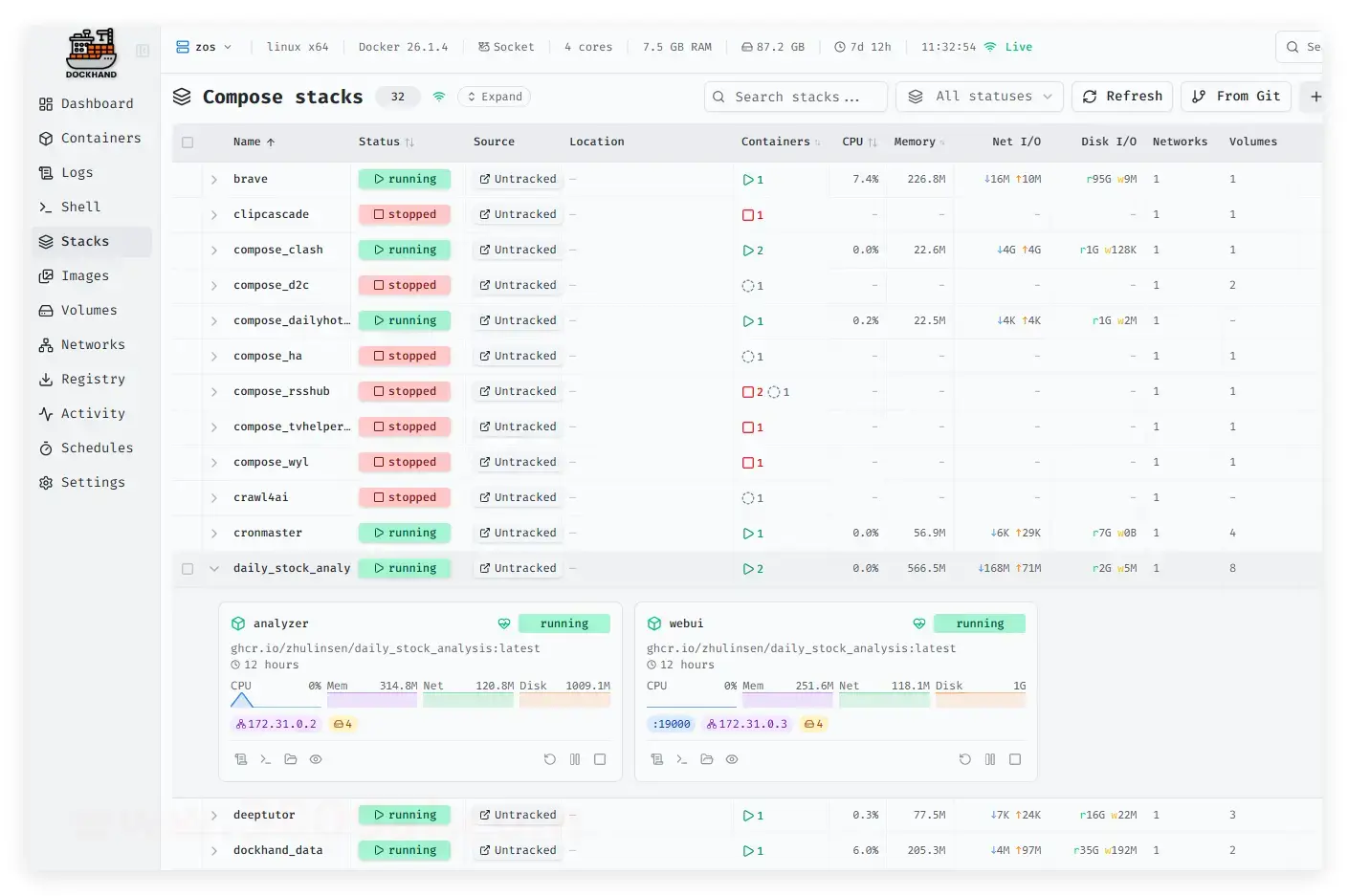Inspect the analyzer container via the eye icon

pyautogui.click(x=316, y=759)
